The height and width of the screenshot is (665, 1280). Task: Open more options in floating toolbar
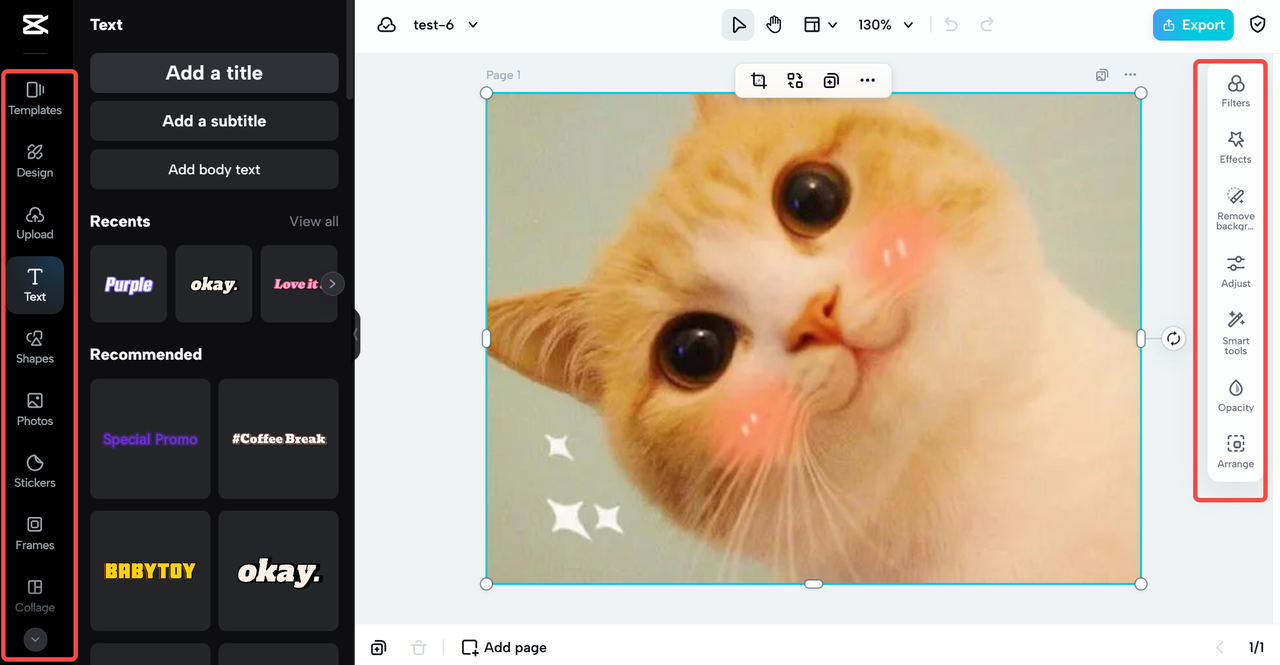pyautogui.click(x=867, y=81)
